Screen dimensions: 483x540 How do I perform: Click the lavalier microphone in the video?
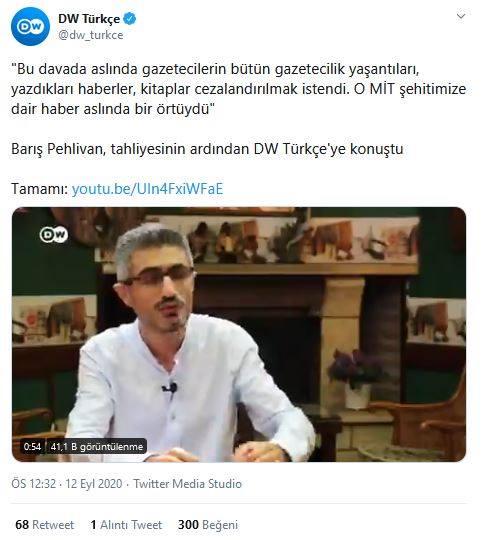point(170,388)
